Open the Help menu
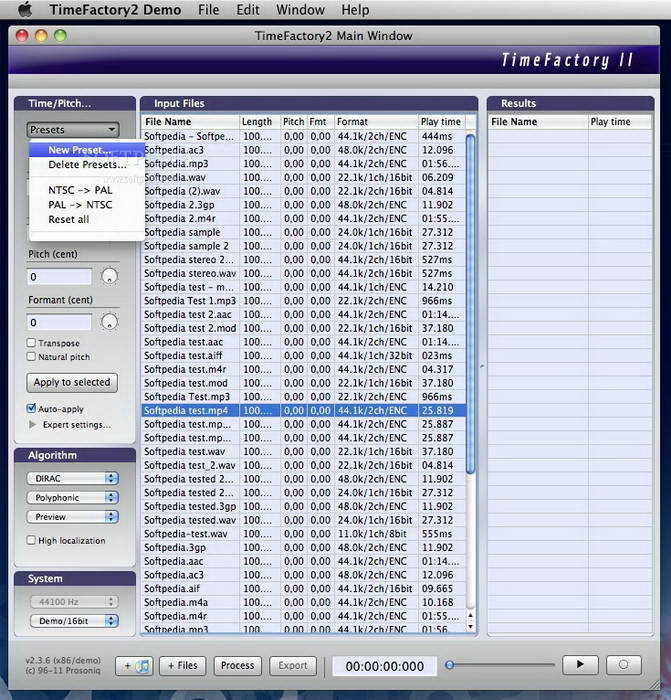The height and width of the screenshot is (700, 671). point(355,9)
